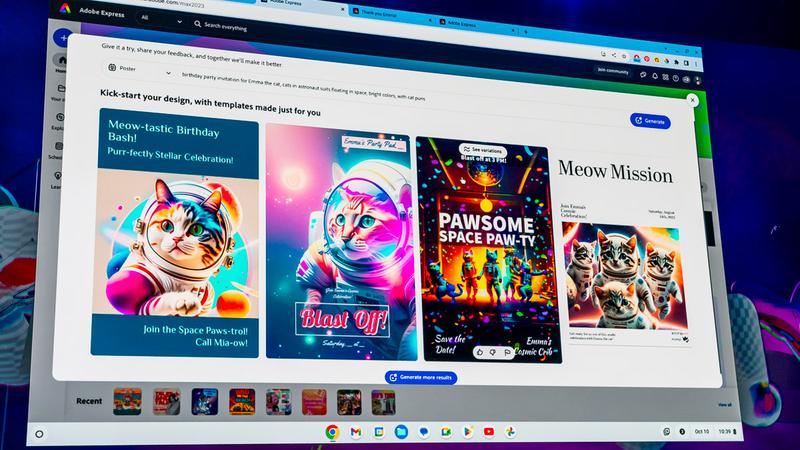Select the Meow-tastic Birthday Bash template
Viewport: 800px width, 450px height.
176,232
